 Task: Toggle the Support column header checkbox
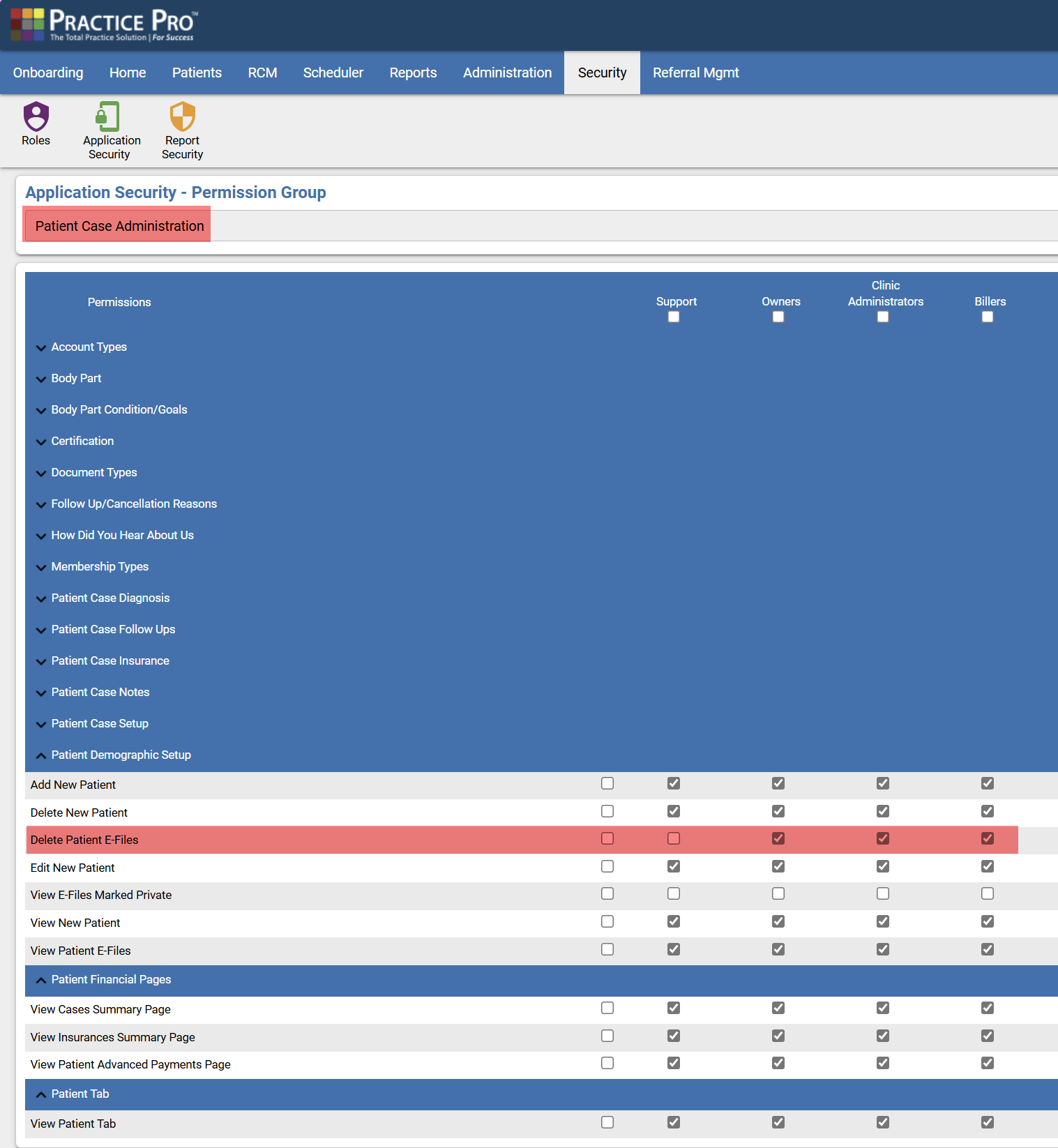674,317
